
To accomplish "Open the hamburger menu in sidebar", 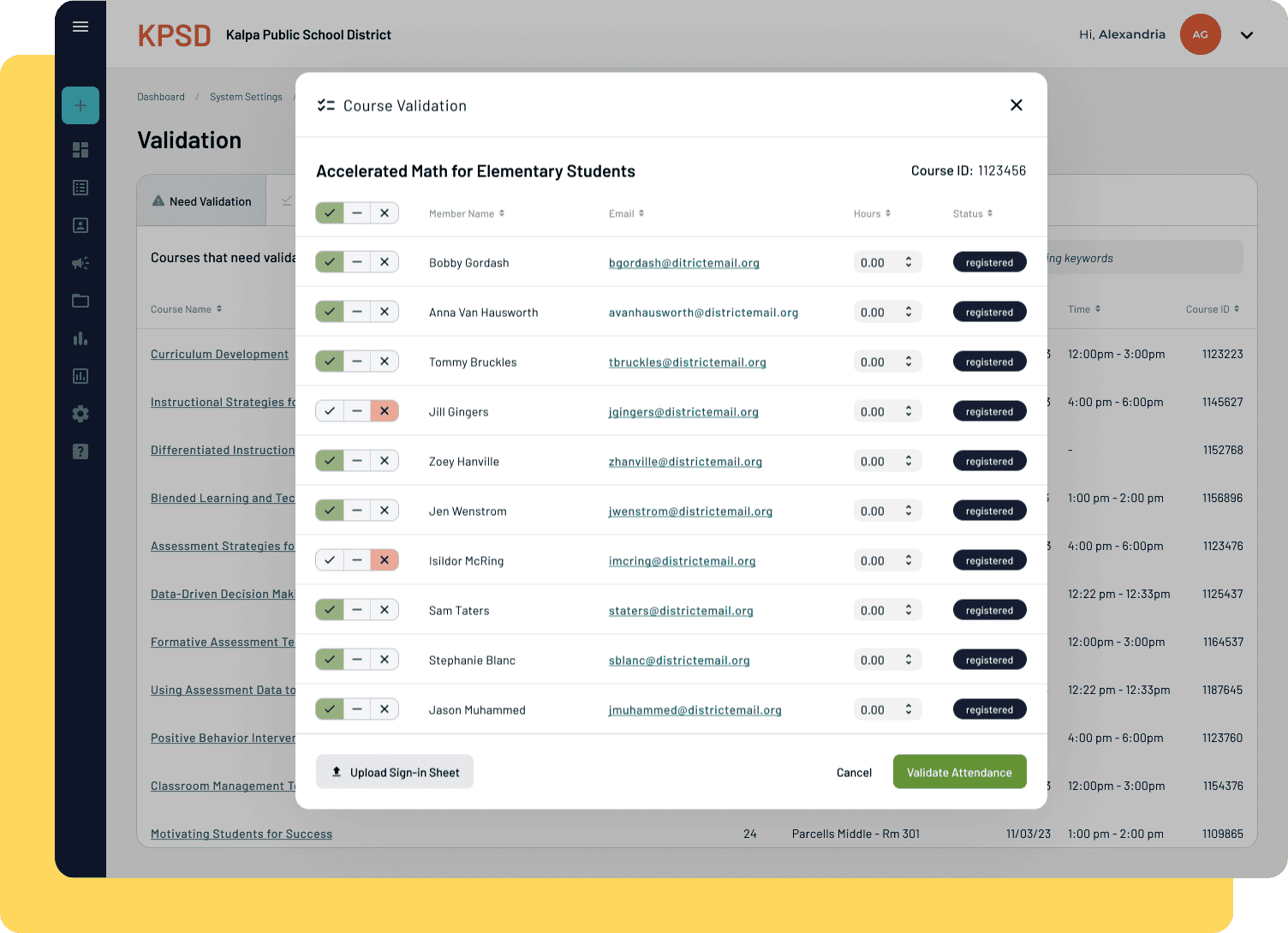I will [80, 27].
